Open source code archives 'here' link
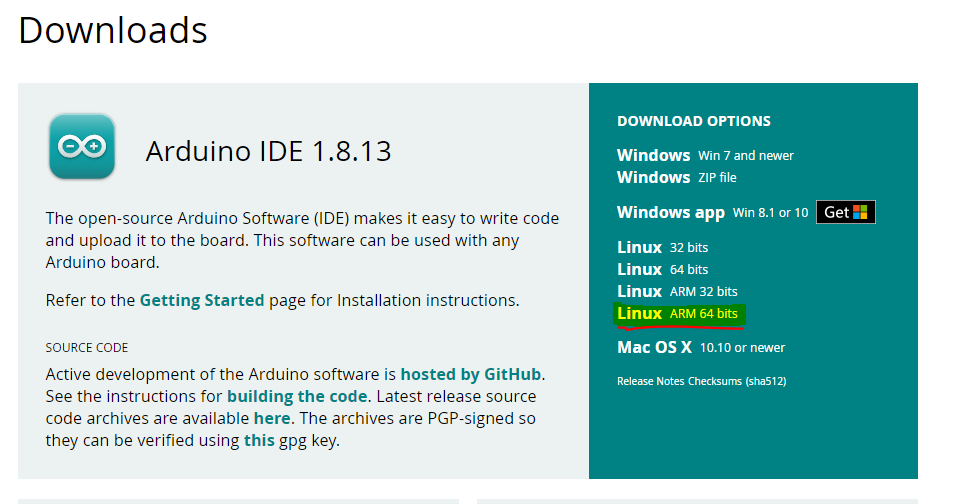Screen dimensions: 978x504 (x=272, y=418)
